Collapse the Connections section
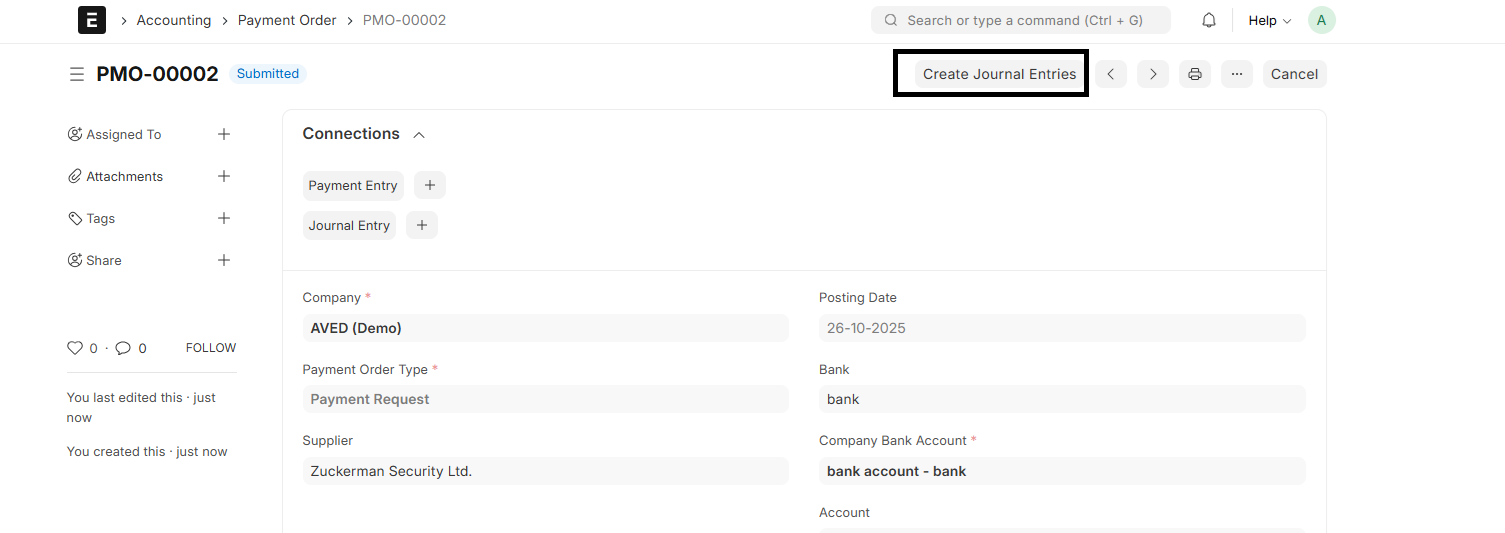1505x533 pixels. point(419,135)
